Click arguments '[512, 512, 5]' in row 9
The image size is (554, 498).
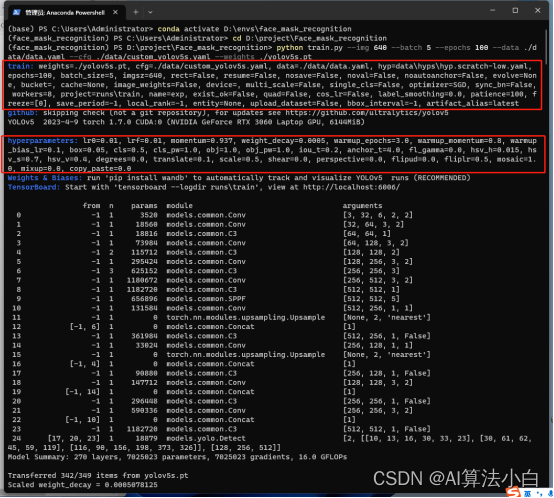point(371,299)
